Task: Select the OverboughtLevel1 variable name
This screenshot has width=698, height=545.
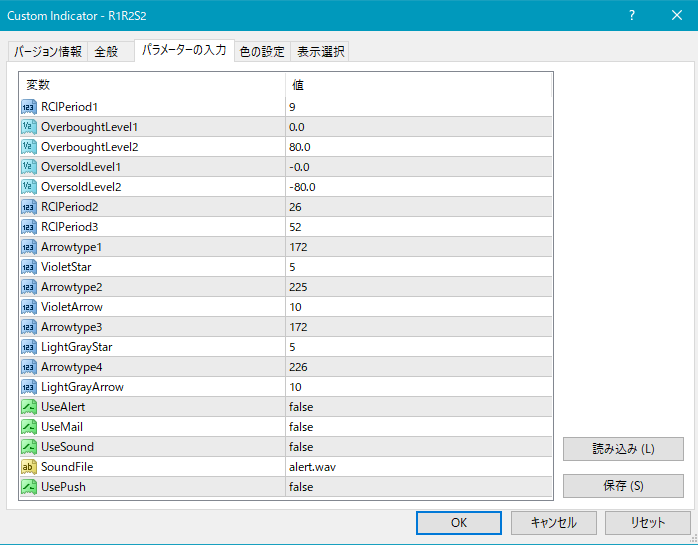Action: click(x=89, y=127)
